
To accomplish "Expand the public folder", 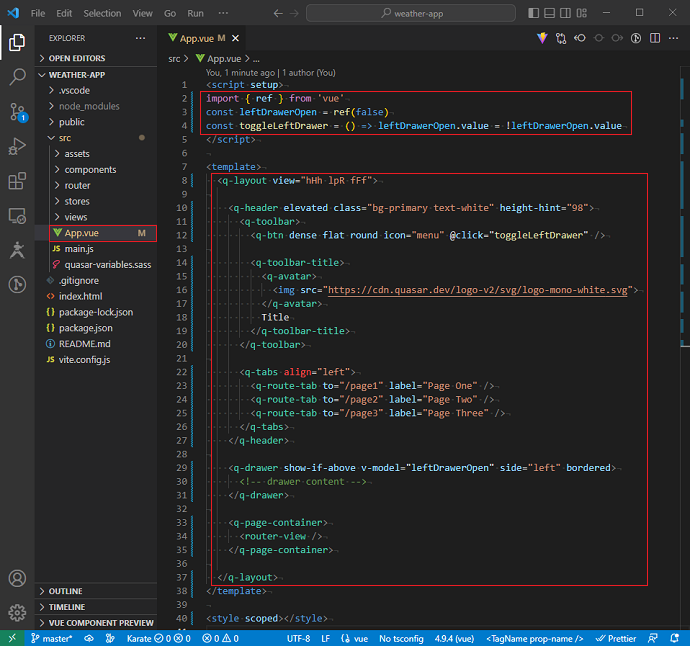I will click(x=96, y=122).
